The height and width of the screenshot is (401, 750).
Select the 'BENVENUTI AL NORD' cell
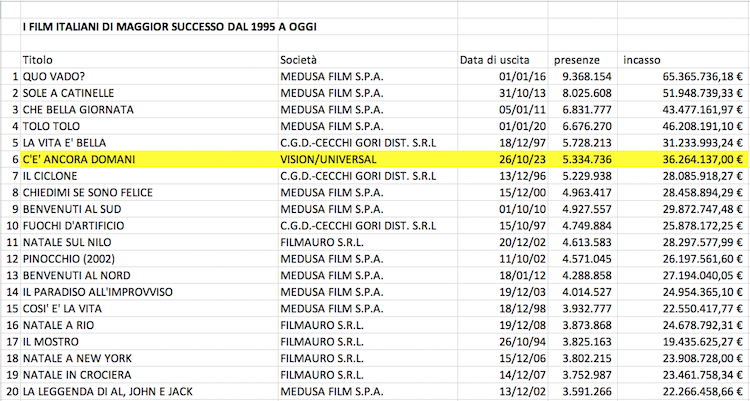149,275
